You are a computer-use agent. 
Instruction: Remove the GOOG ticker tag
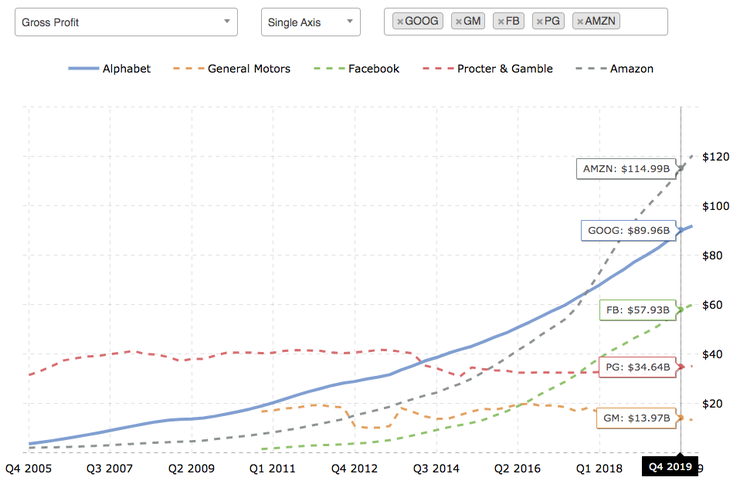click(x=400, y=21)
